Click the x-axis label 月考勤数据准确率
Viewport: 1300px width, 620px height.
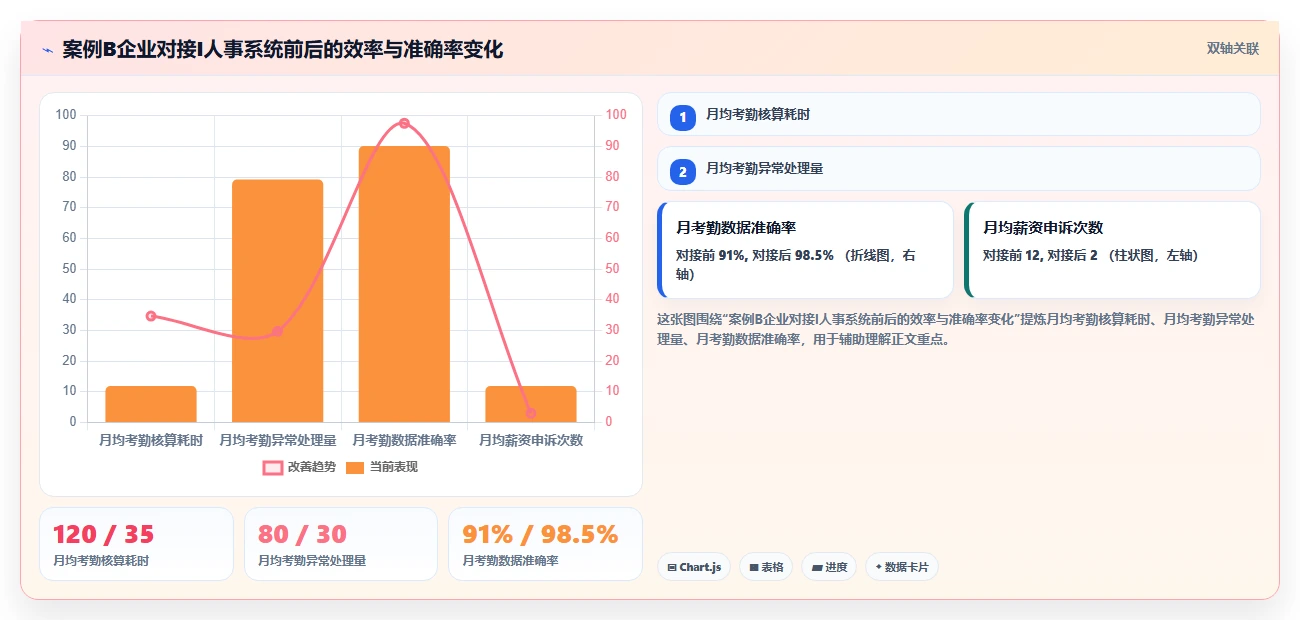(x=404, y=440)
